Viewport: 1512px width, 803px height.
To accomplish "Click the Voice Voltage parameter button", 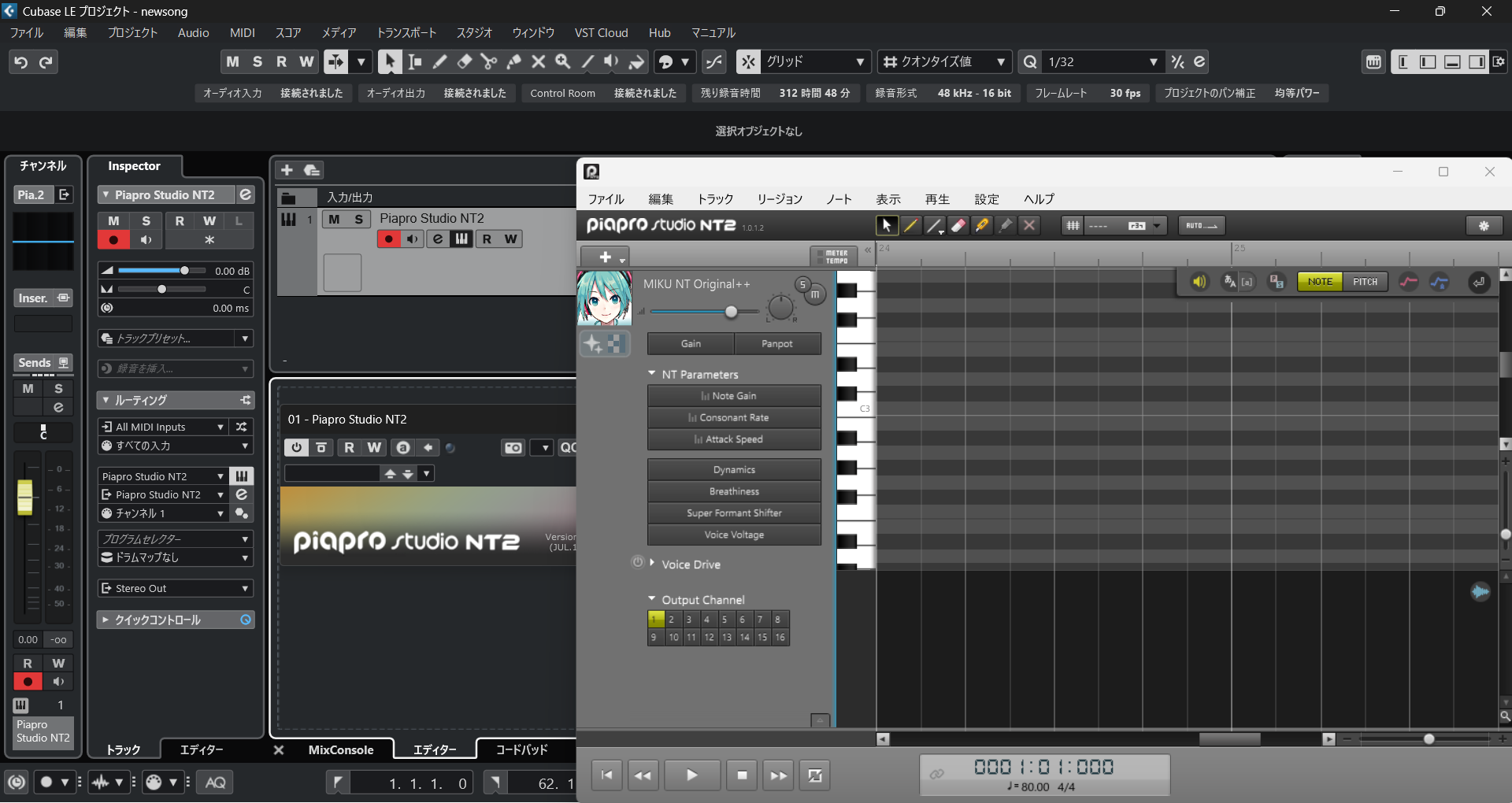I will (x=734, y=535).
